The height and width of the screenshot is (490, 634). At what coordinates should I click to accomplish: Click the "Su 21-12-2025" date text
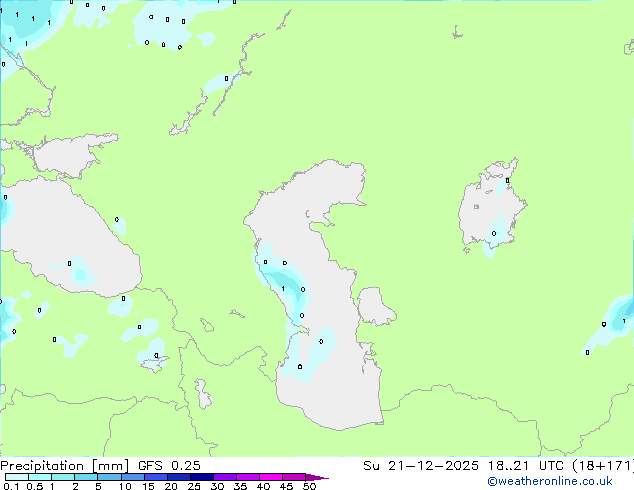(421, 466)
